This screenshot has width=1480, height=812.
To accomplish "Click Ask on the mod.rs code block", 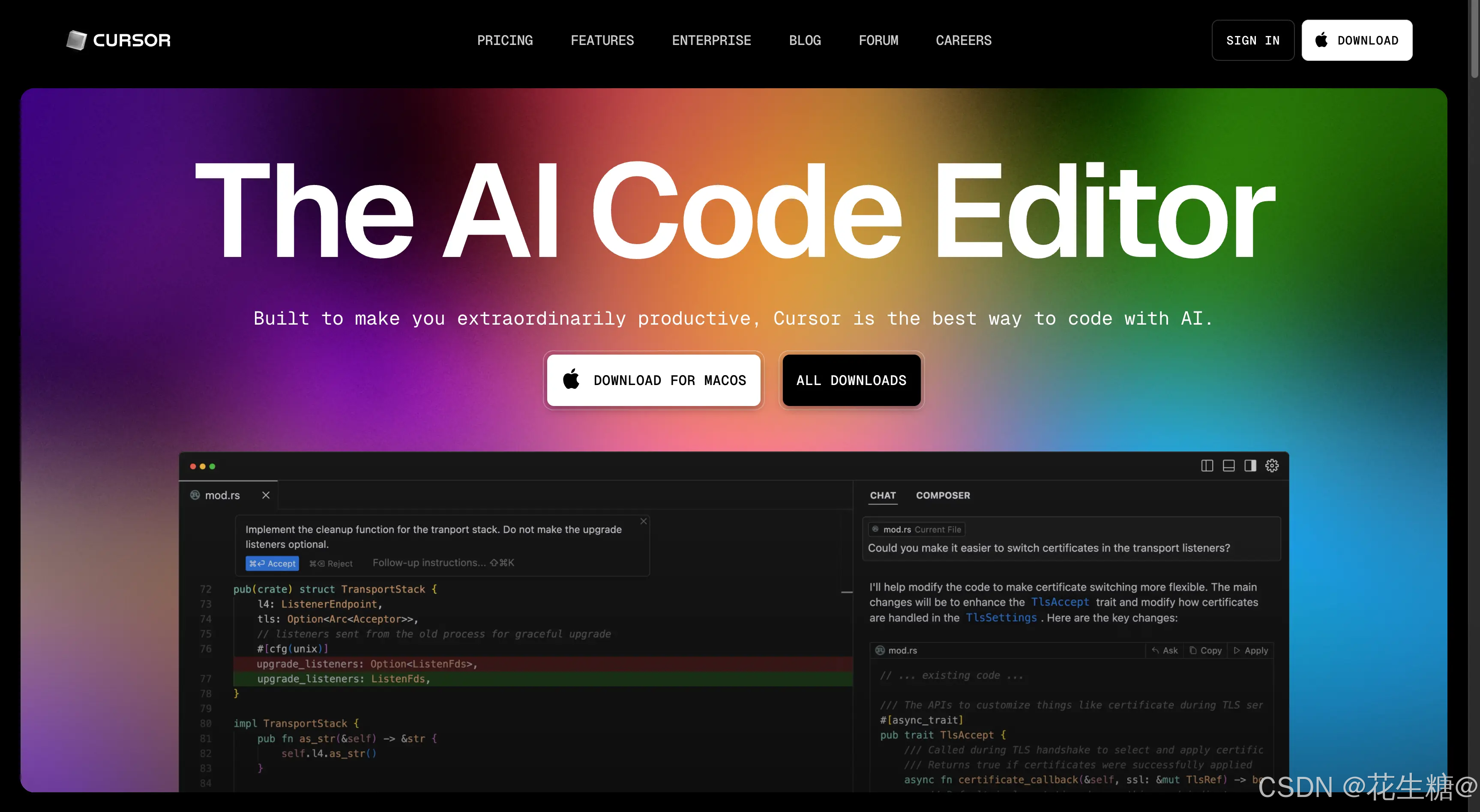I will 1165,651.
